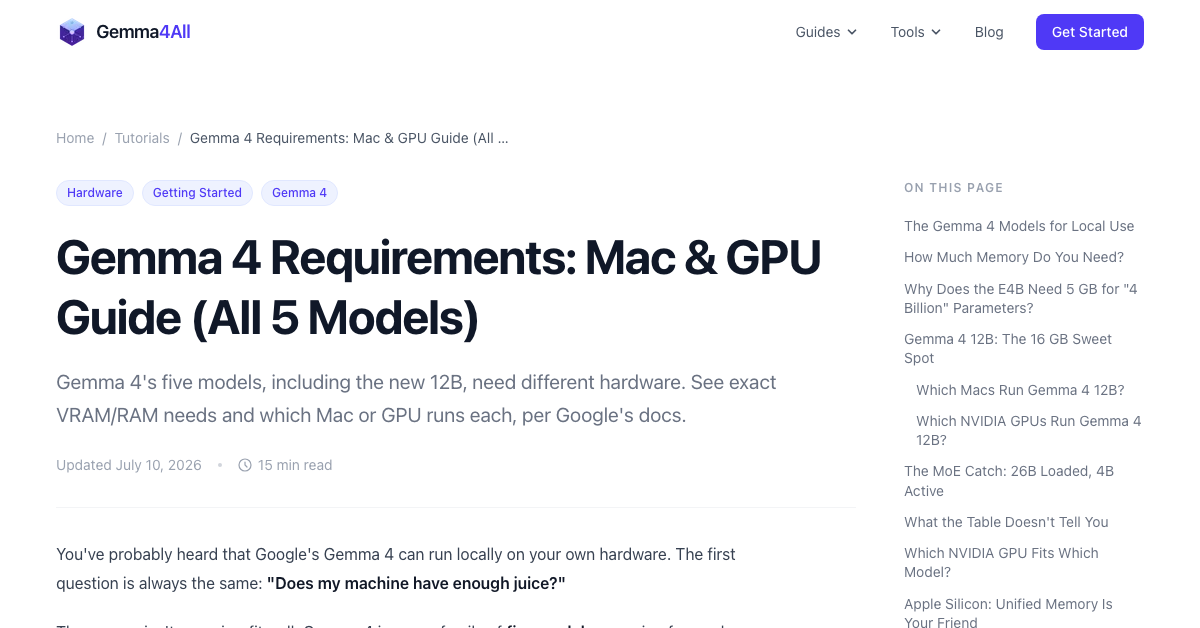Click the Get Started button
This screenshot has width=1200, height=628.
[1090, 32]
